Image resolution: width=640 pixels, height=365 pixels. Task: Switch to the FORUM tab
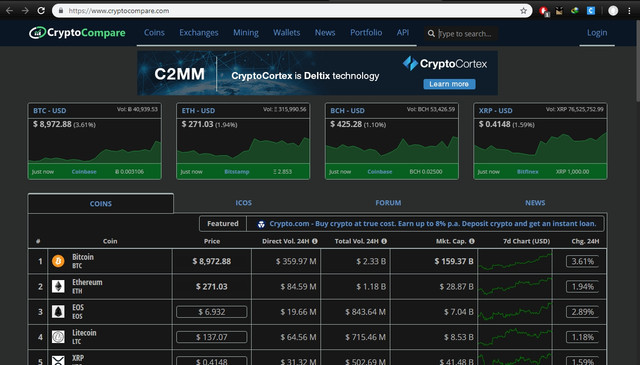coord(388,203)
